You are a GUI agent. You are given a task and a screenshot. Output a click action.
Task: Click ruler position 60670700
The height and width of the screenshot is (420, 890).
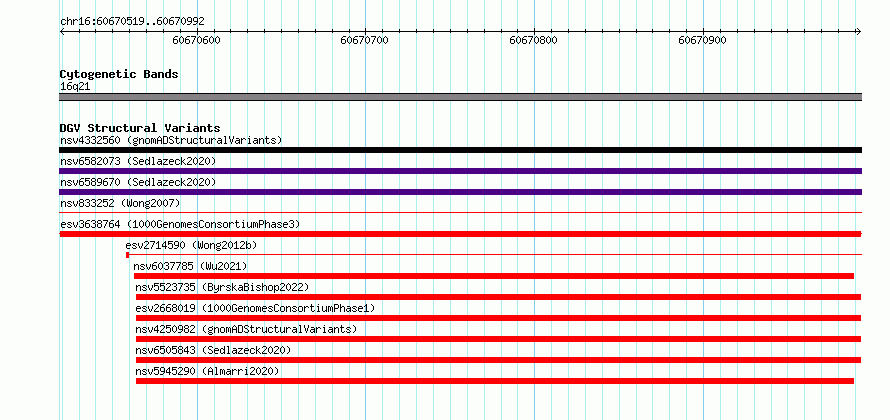pos(365,40)
